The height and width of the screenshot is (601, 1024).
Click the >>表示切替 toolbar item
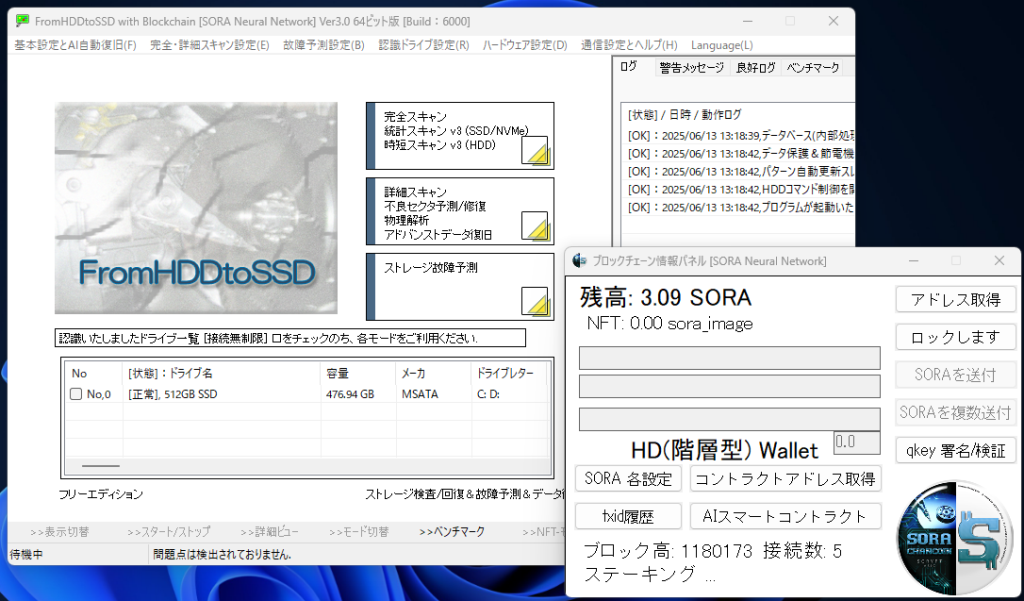(x=59, y=532)
